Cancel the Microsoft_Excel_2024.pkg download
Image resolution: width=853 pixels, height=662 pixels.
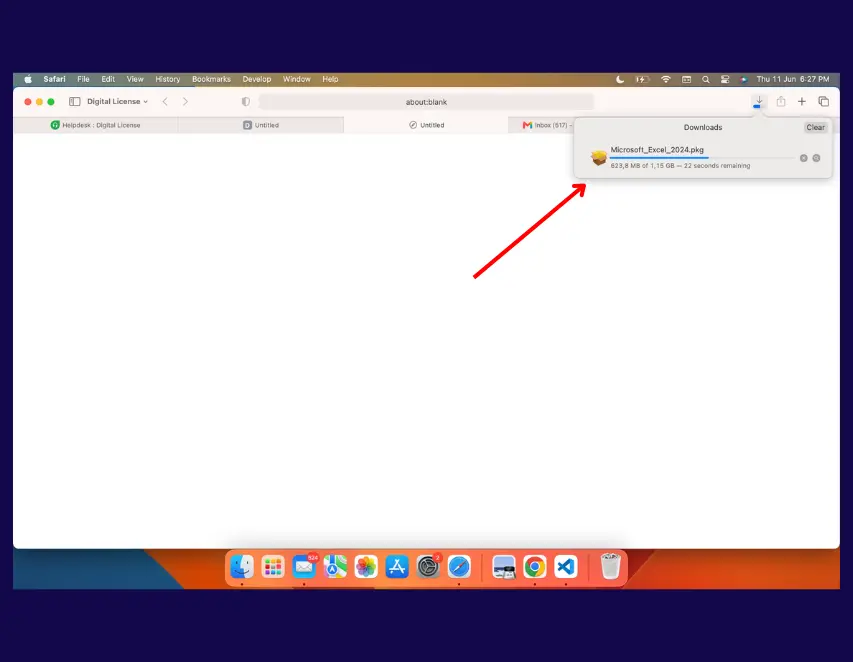(x=803, y=158)
